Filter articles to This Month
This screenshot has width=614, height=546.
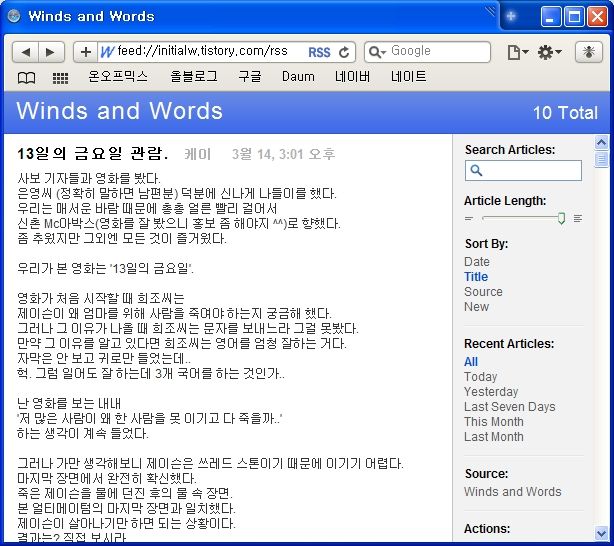(493, 421)
